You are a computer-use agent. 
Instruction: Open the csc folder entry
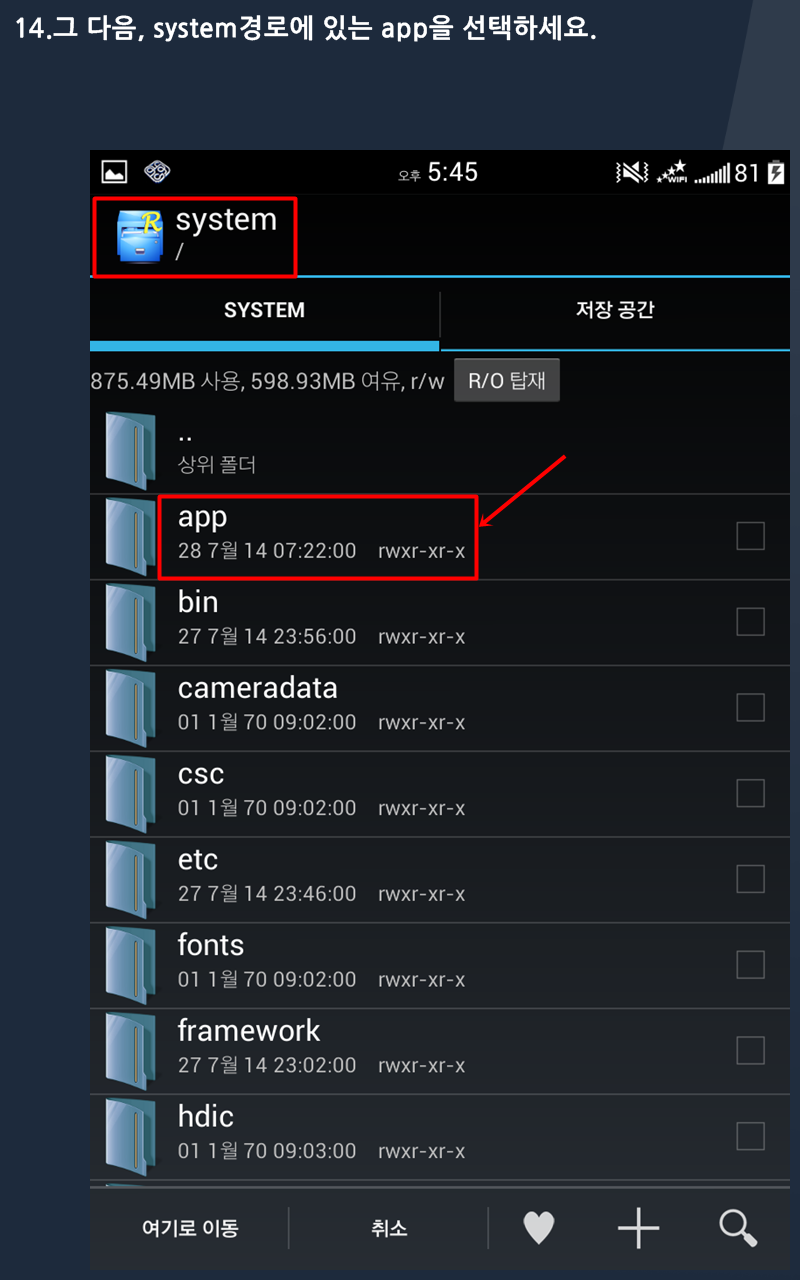pyautogui.click(x=440, y=793)
